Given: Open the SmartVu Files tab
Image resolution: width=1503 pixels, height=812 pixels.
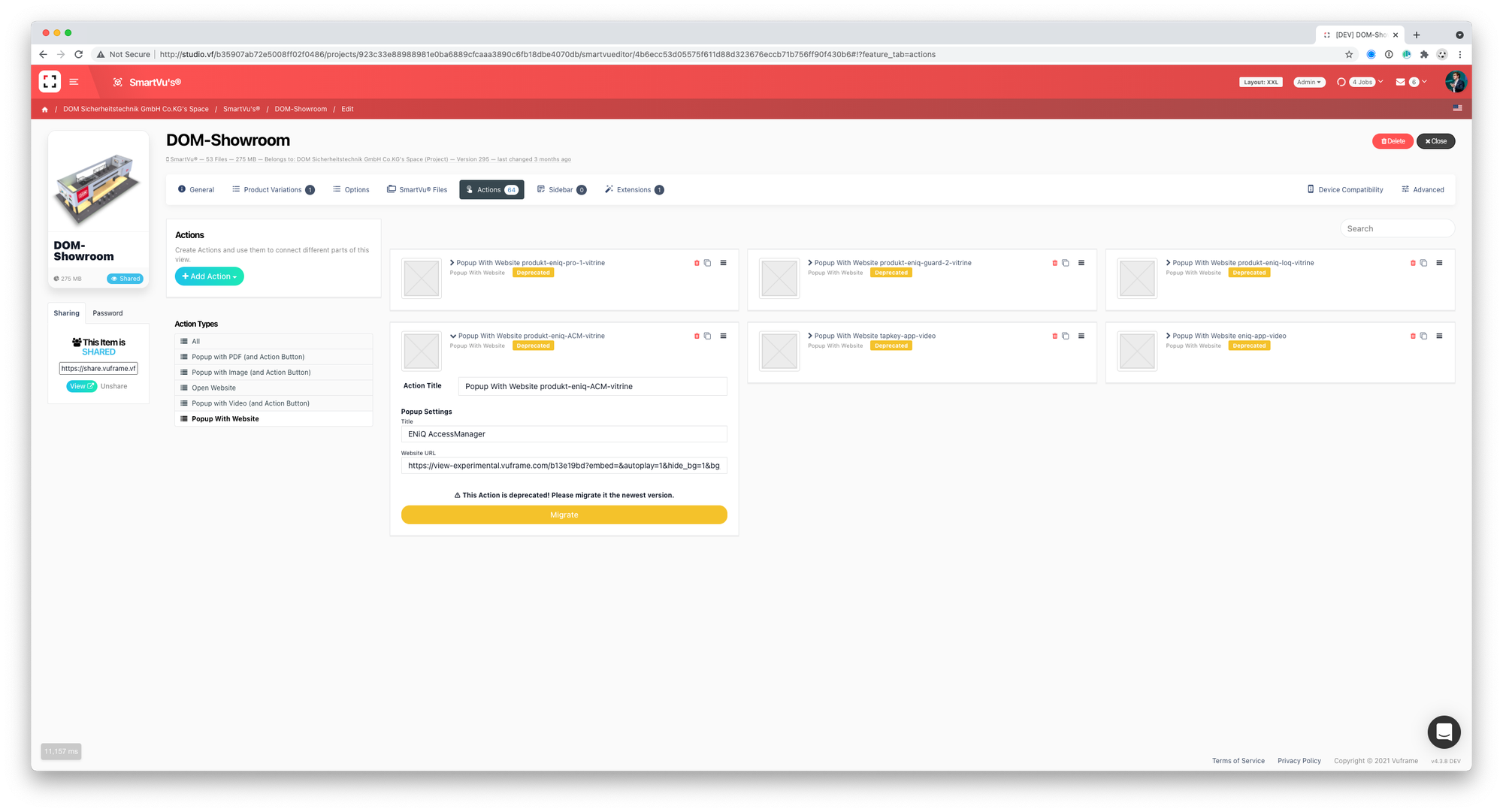Looking at the screenshot, I should [417, 190].
